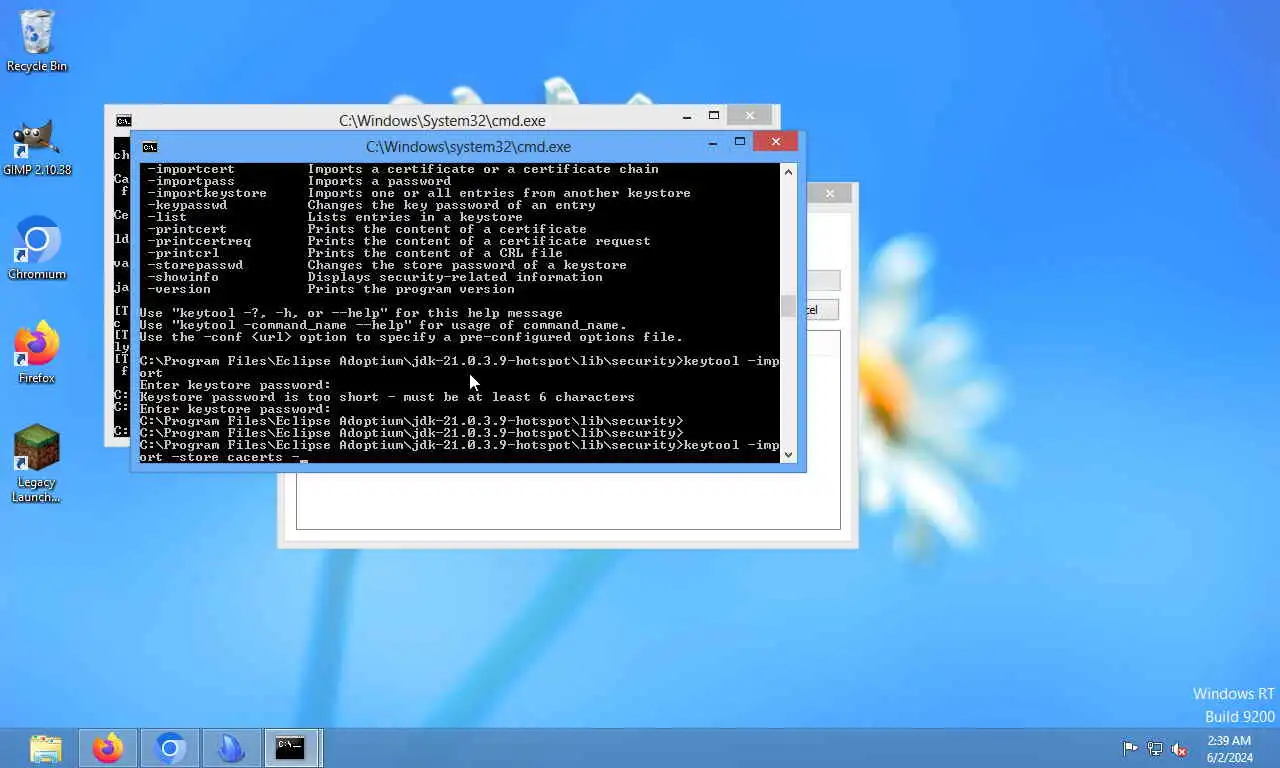Maximize the front system32 cmd.exe window
This screenshot has width=1280, height=768.
tap(740, 142)
